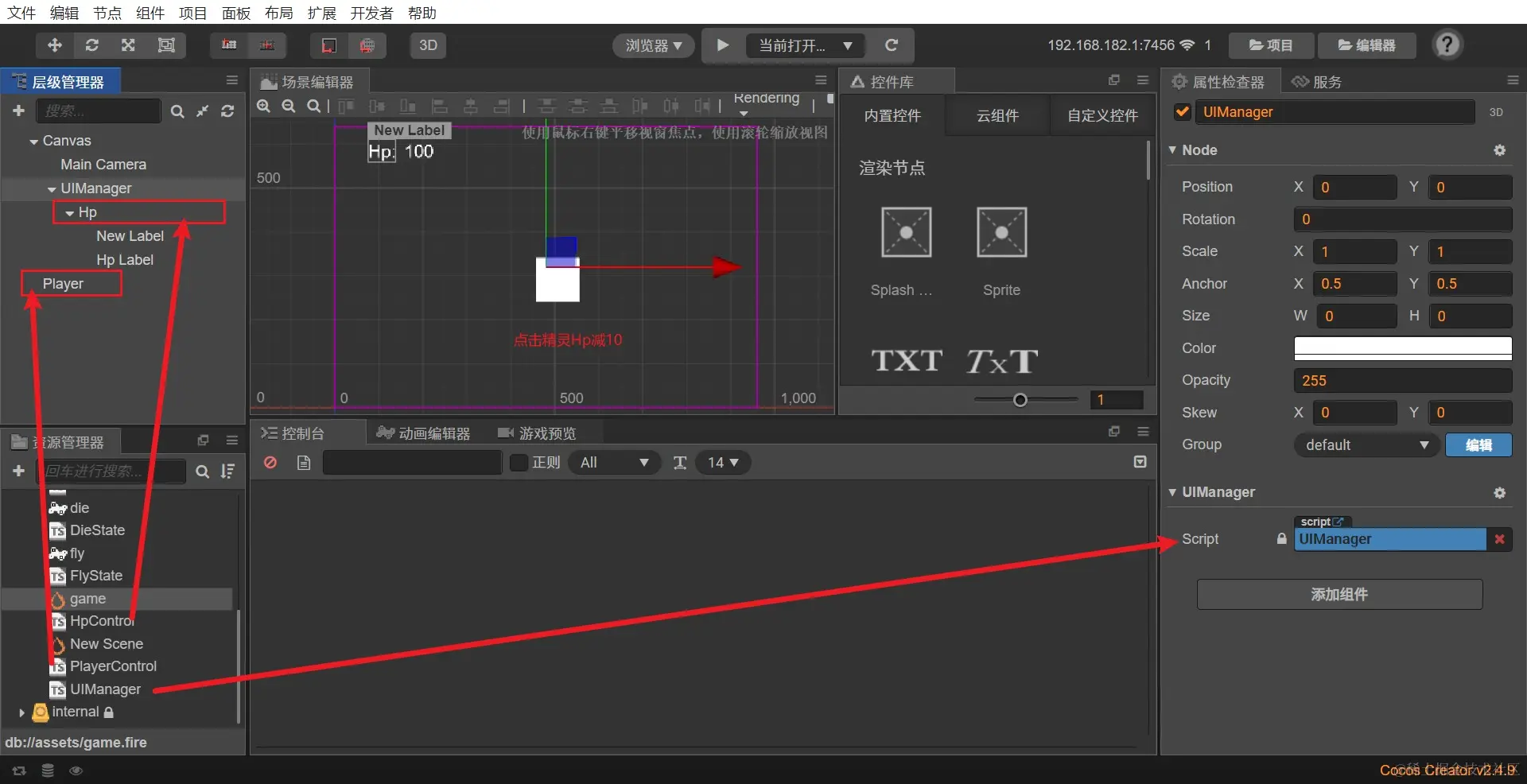The image size is (1527, 784).
Task: Select the Move transform tool
Action: click(x=55, y=45)
